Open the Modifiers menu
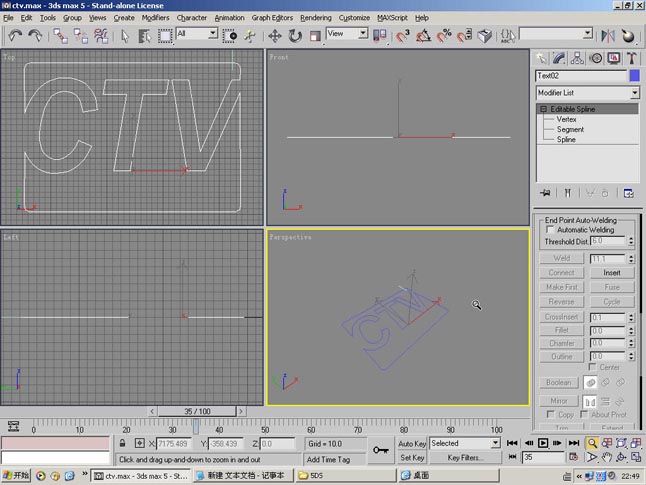646x485 pixels. coord(155,18)
